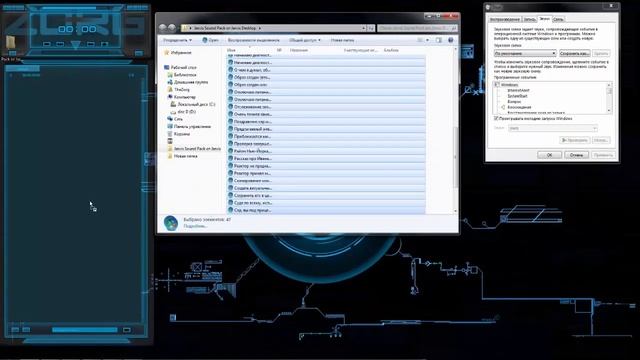Click the Open button in the Explorer toolbar
The width and height of the screenshot is (640, 360).
coord(210,40)
